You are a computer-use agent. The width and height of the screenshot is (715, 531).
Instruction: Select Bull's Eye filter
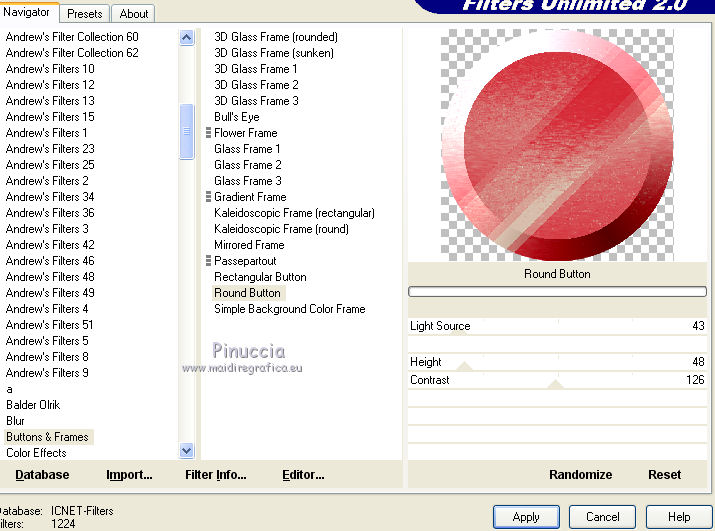(237, 117)
